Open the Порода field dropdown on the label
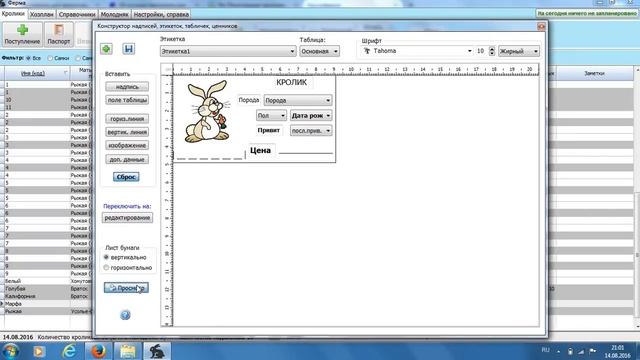Viewport: 640px width, 360px height. click(x=298, y=100)
